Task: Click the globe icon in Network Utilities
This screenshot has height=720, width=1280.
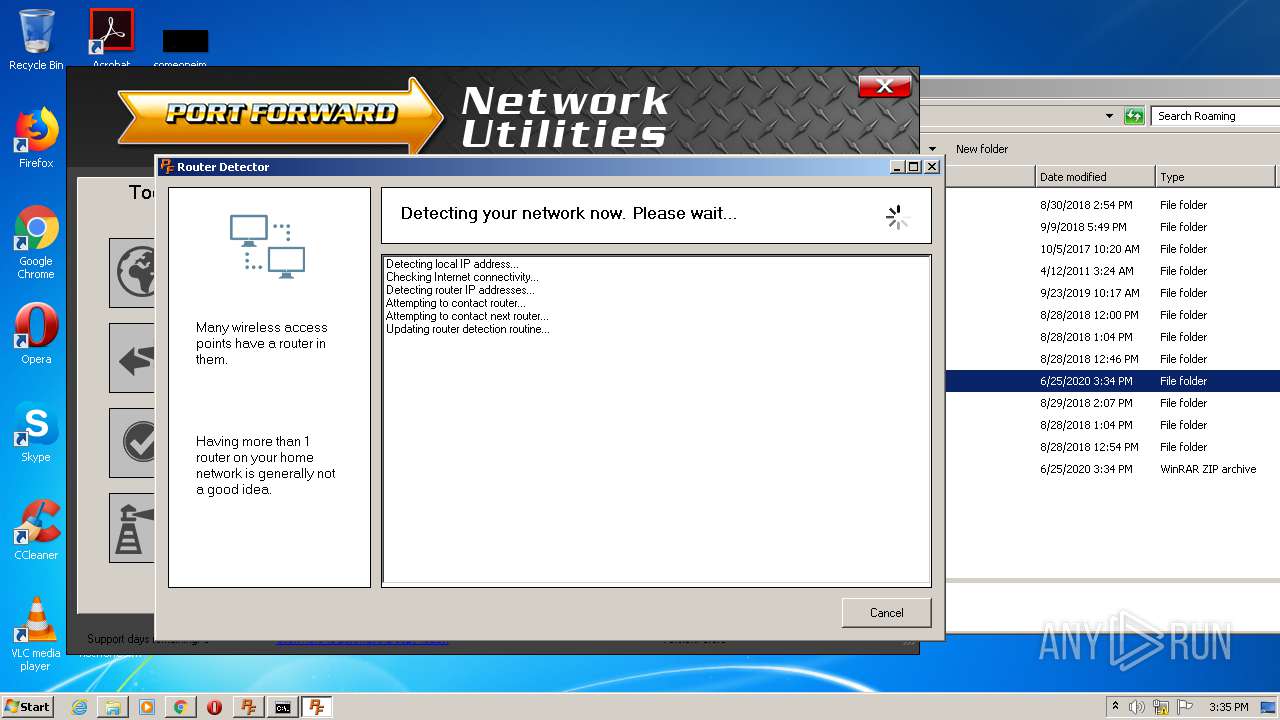Action: 133,272
